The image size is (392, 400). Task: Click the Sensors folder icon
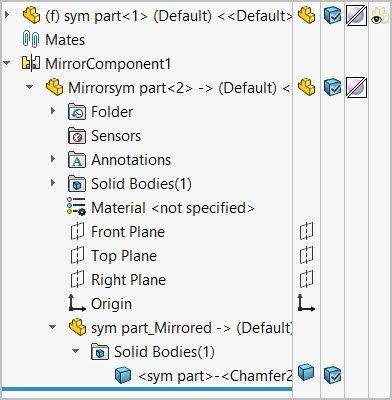click(x=77, y=136)
